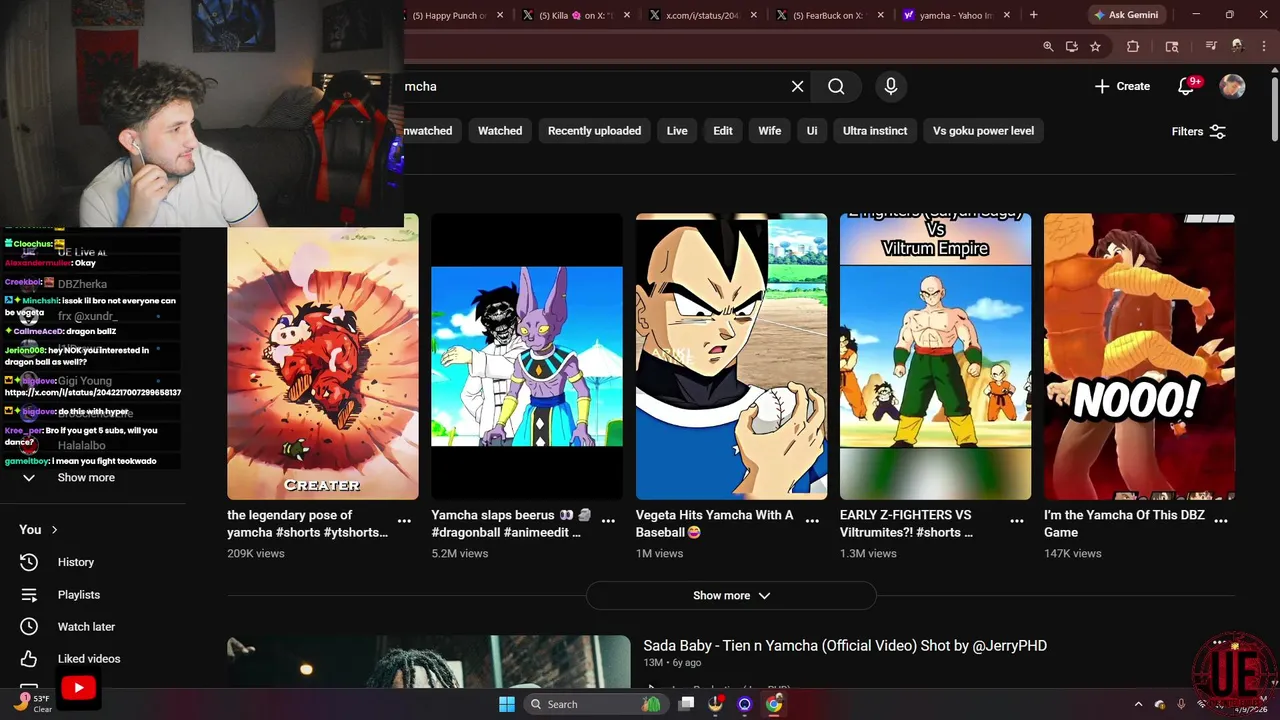Open Chrome from the Windows taskbar

coord(774,704)
